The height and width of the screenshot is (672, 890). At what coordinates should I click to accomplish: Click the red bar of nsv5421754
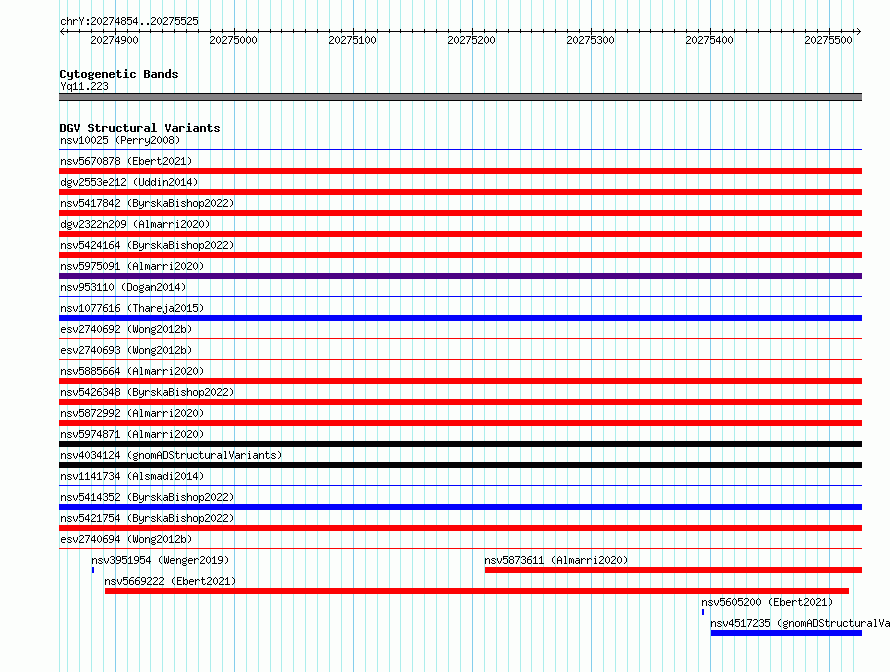460,528
